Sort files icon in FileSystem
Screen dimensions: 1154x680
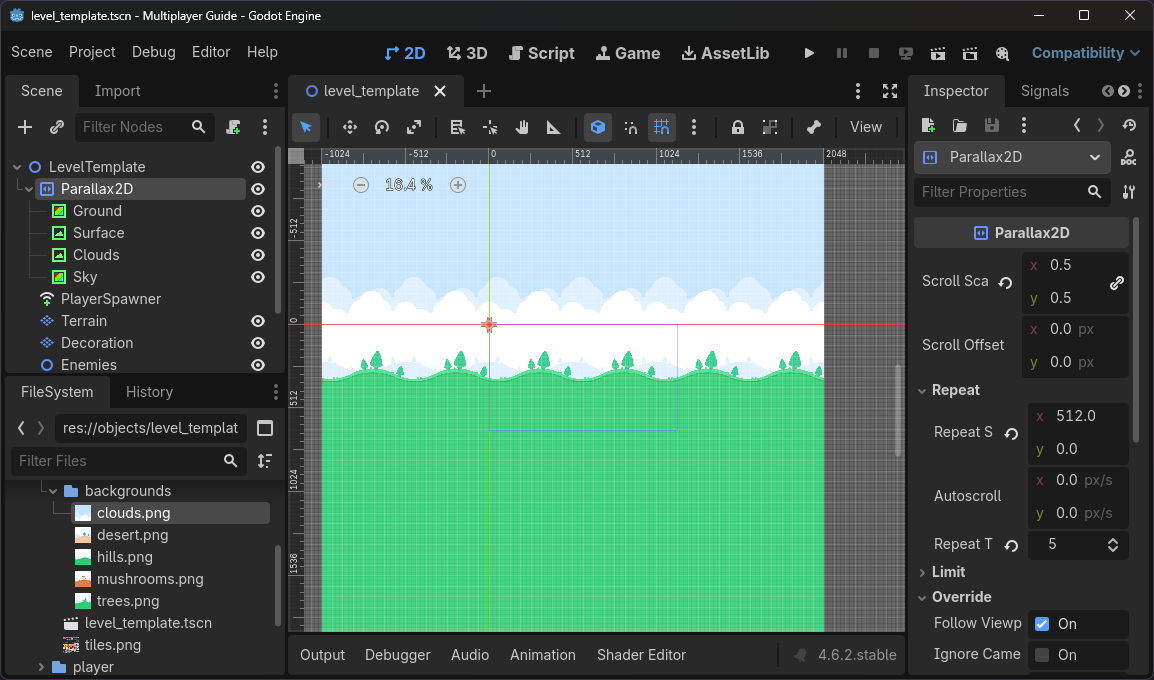coord(265,461)
